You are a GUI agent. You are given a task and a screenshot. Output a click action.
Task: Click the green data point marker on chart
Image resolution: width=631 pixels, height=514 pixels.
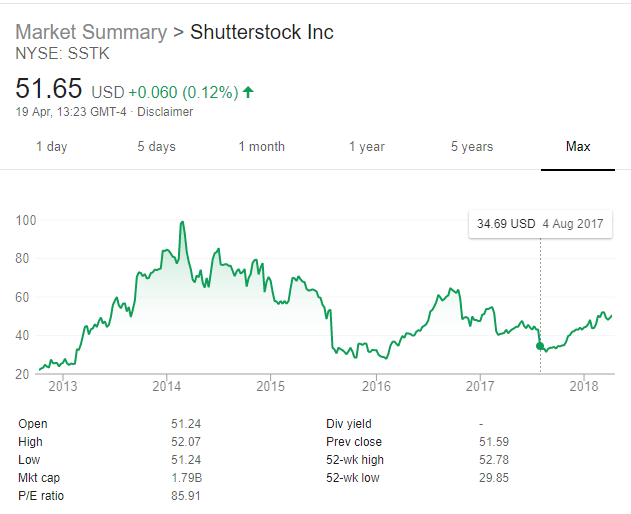point(541,346)
